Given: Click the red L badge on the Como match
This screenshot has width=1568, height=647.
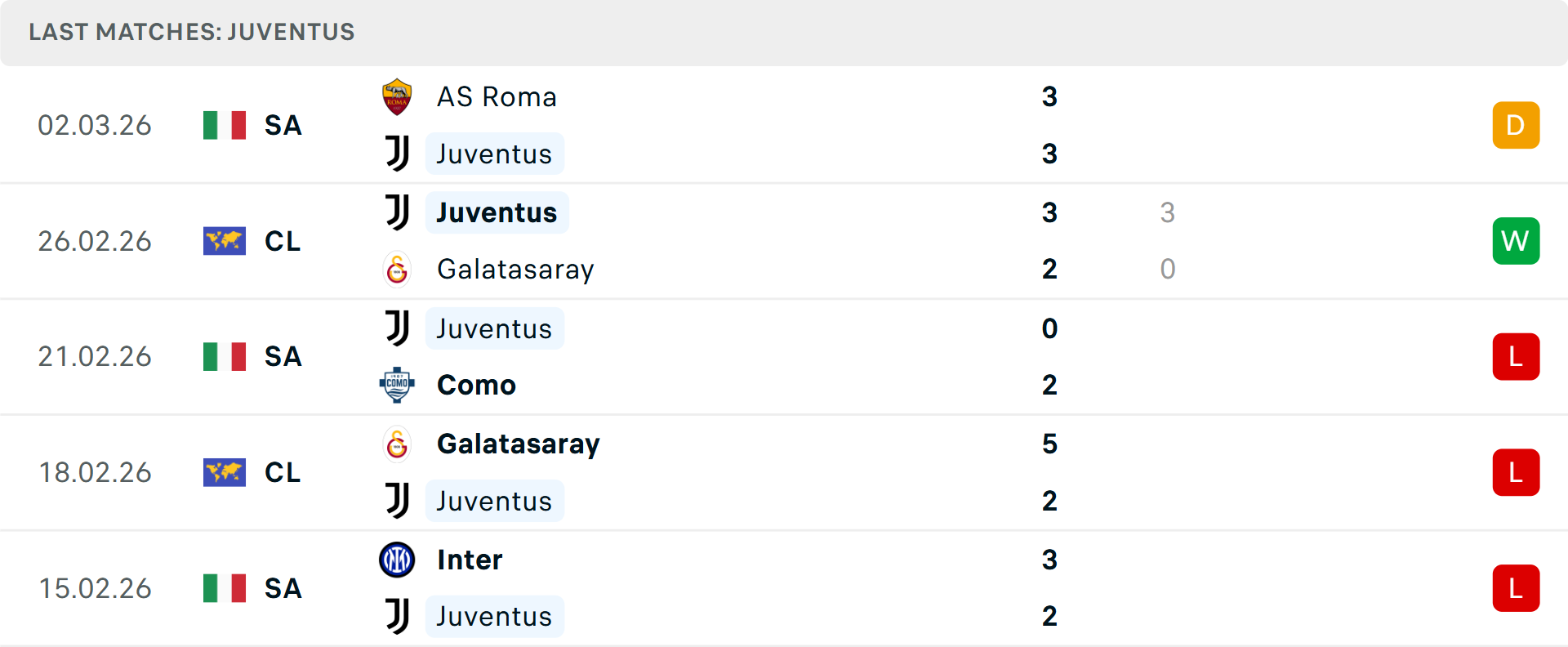Looking at the screenshot, I should [1516, 357].
